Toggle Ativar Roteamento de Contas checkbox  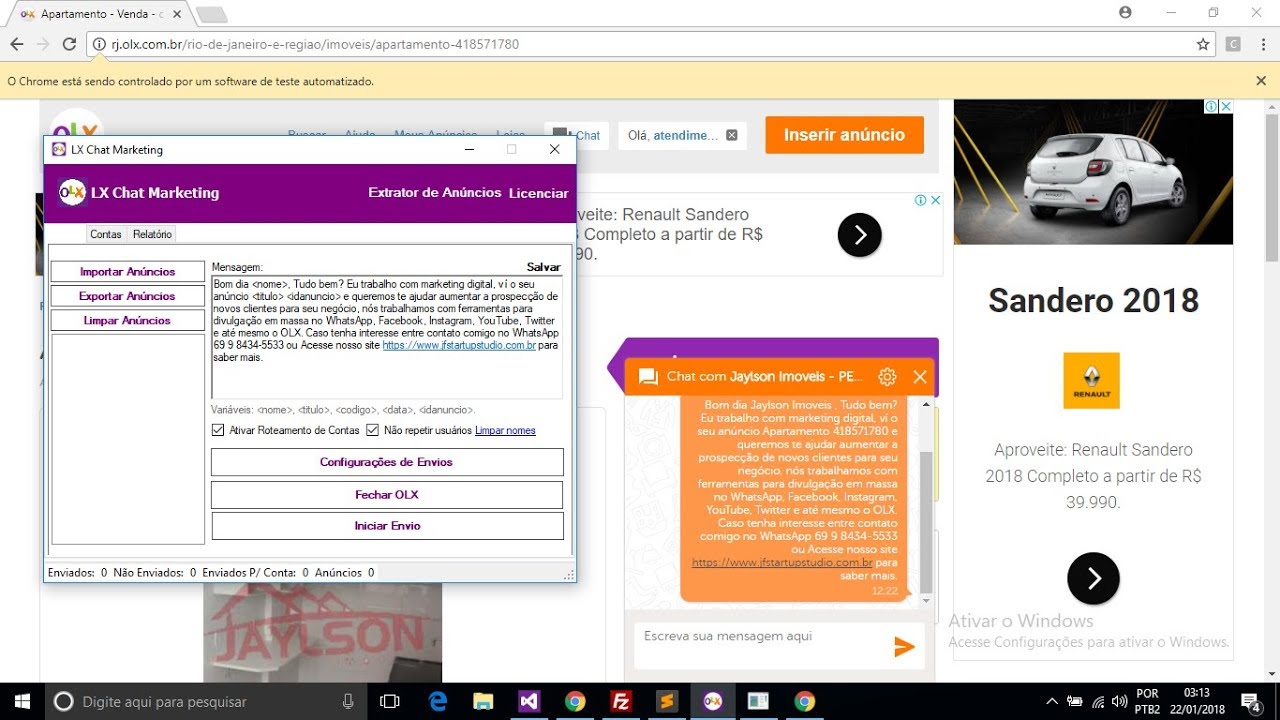218,430
